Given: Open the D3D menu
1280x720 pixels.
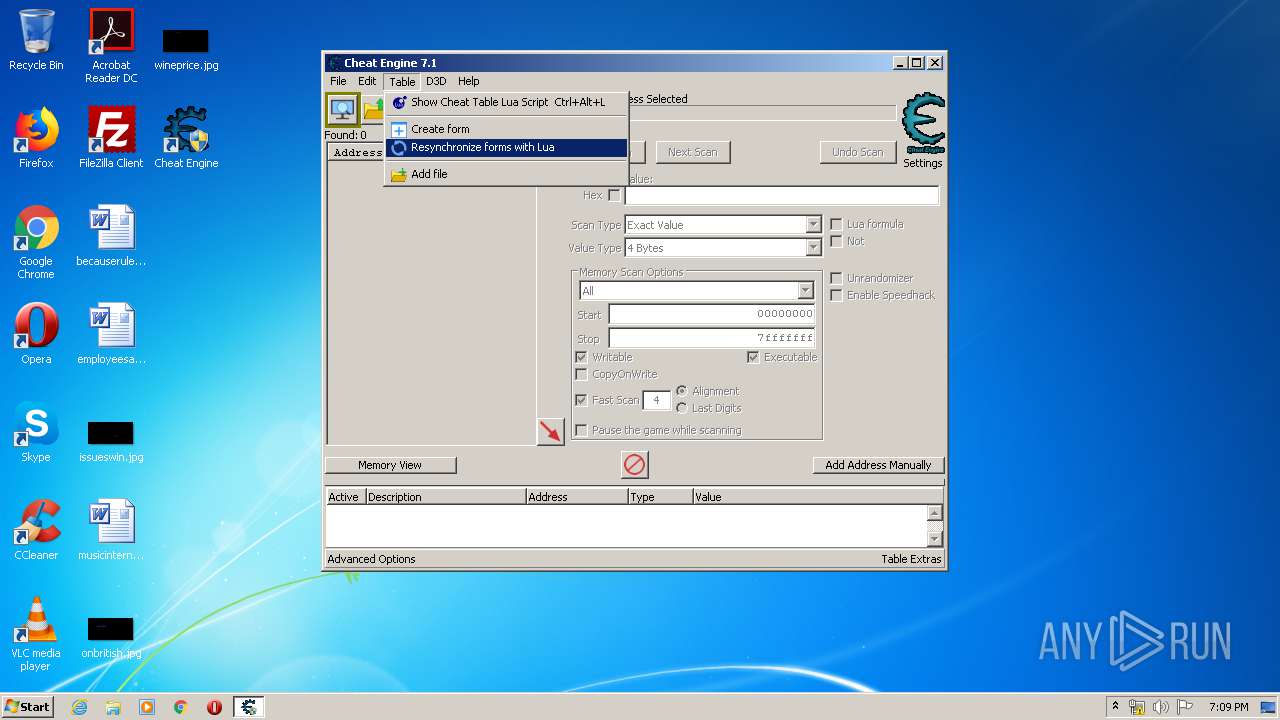Looking at the screenshot, I should (436, 81).
